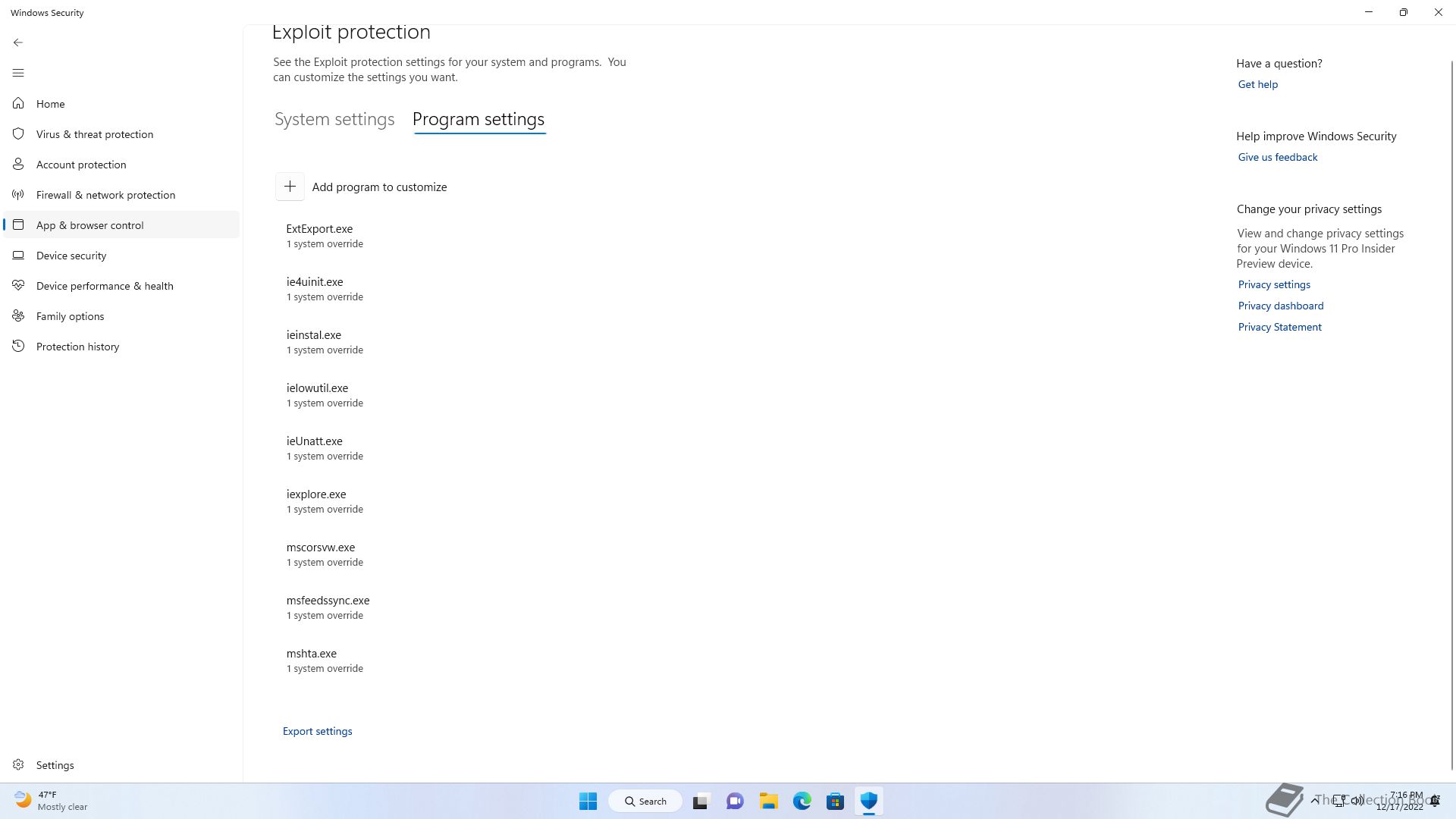1456x819 pixels.
Task: Show hidden system tray icons
Action: pyautogui.click(x=1314, y=801)
